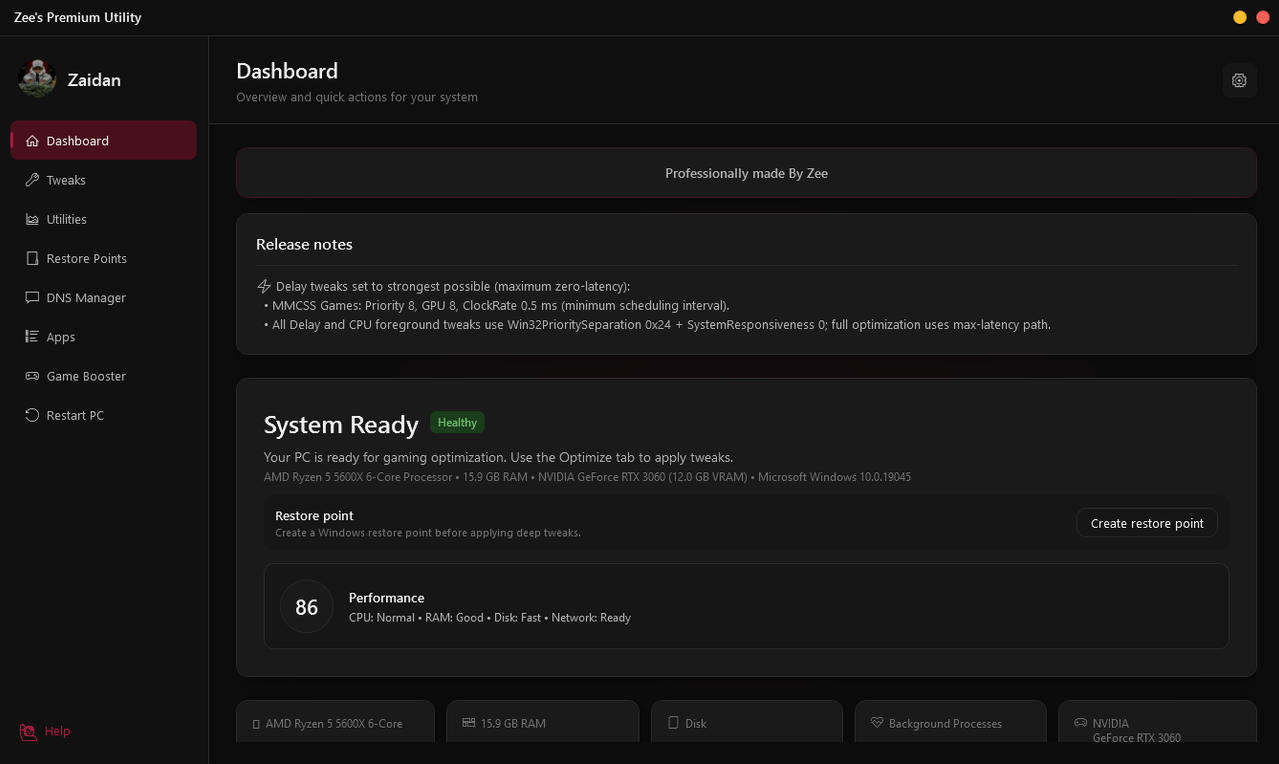Click the heart icon on Background Processes

click(x=877, y=723)
